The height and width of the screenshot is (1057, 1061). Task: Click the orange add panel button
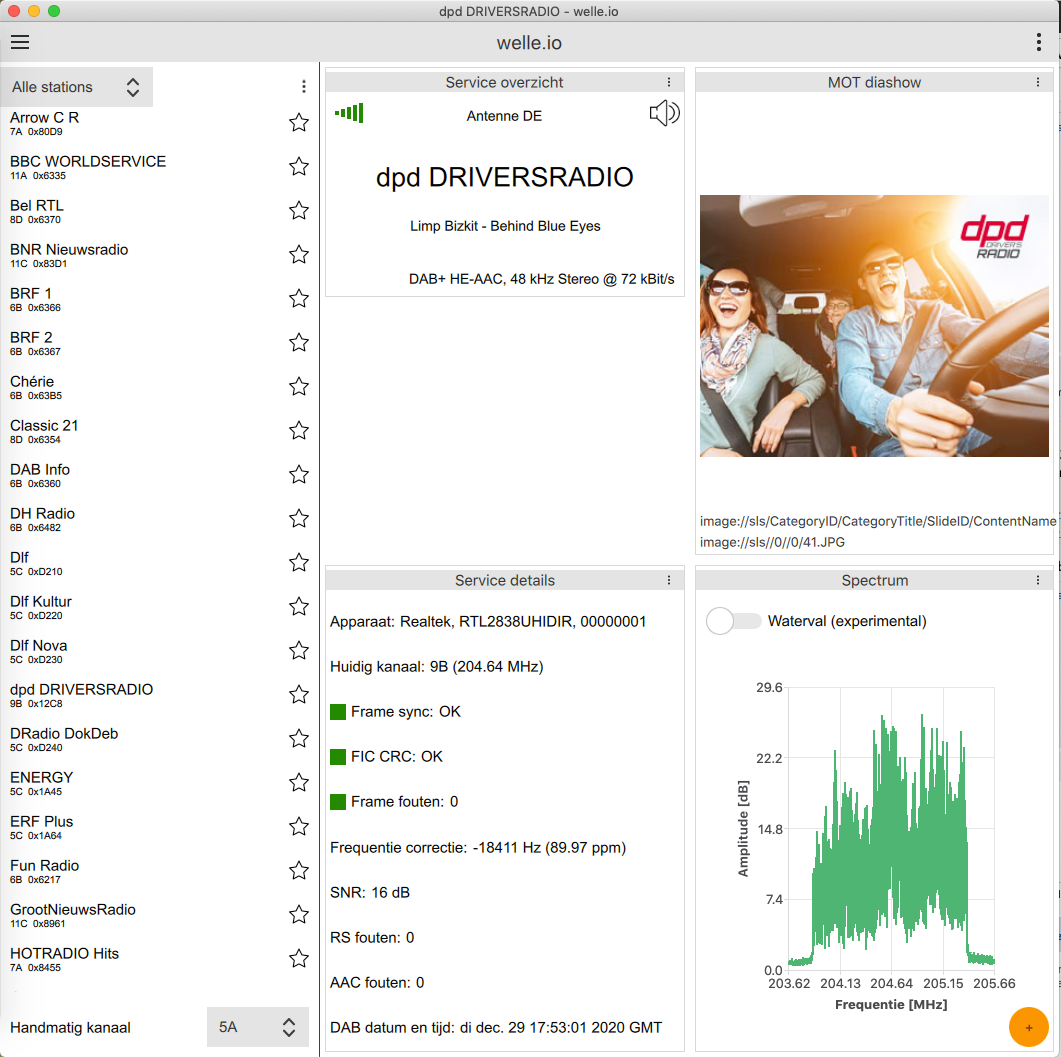point(1029,1027)
